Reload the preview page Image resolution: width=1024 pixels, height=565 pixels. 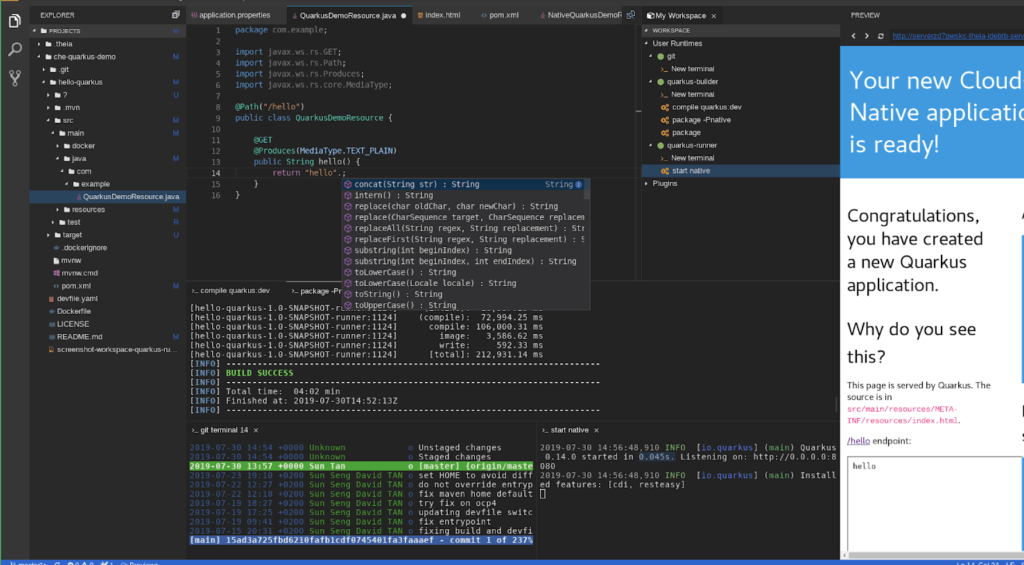879,36
